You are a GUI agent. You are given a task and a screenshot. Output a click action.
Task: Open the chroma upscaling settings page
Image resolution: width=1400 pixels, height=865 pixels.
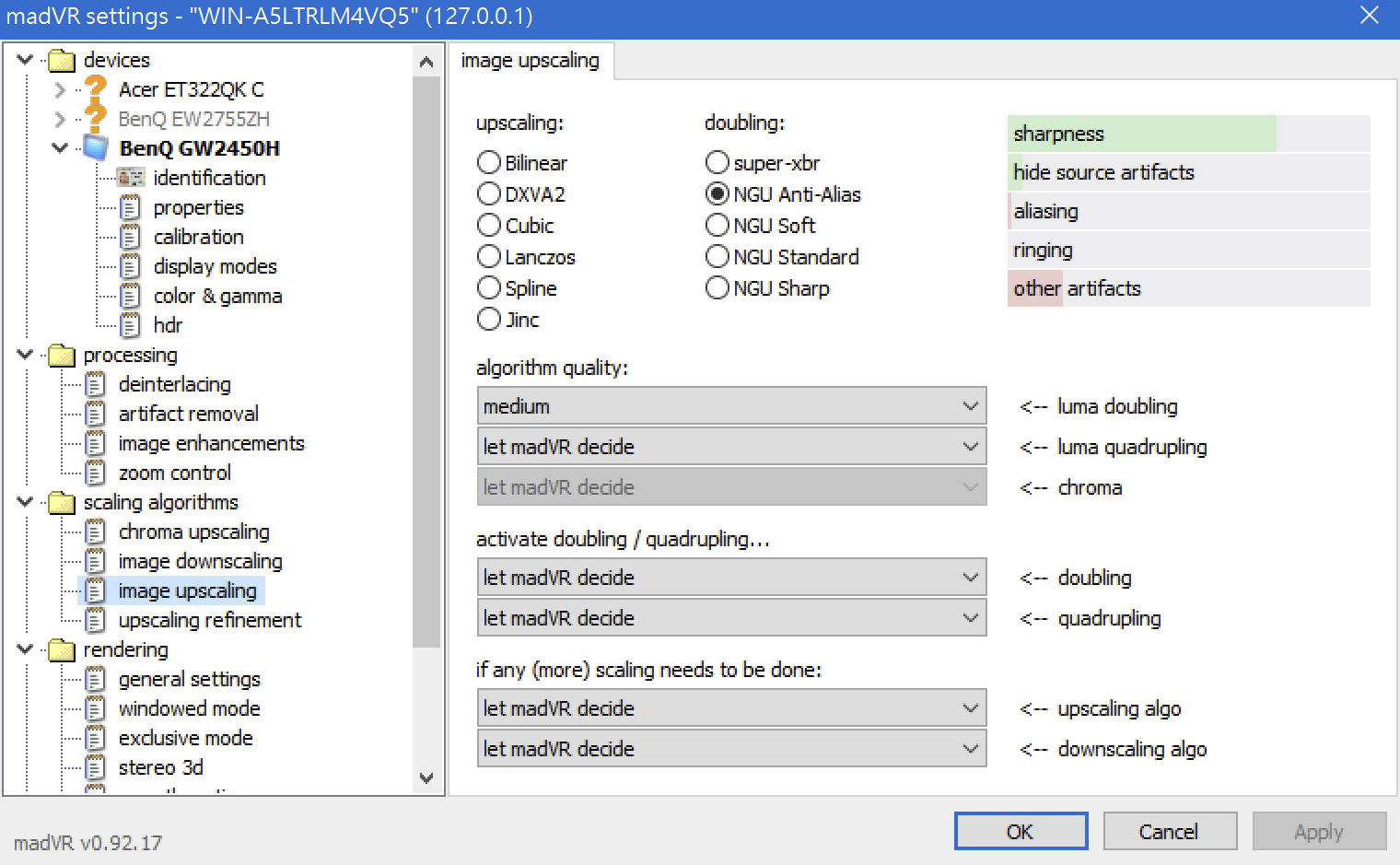(x=193, y=532)
